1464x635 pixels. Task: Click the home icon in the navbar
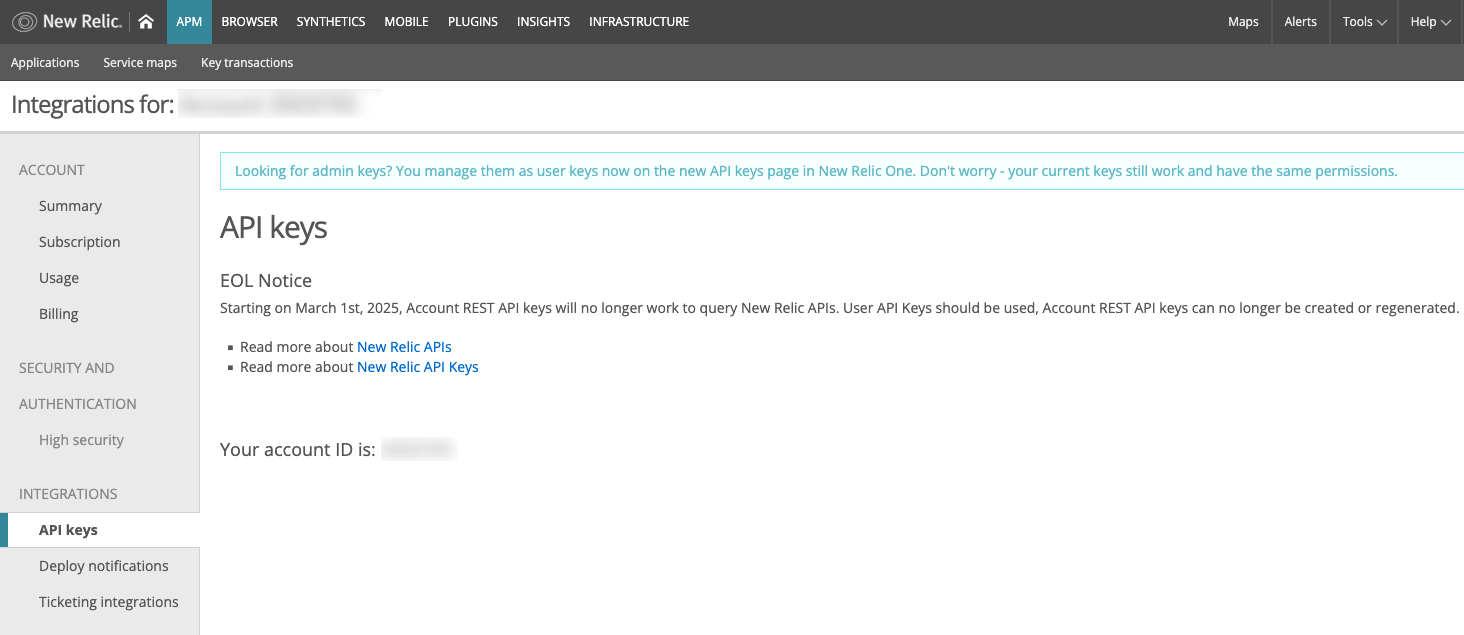point(146,21)
